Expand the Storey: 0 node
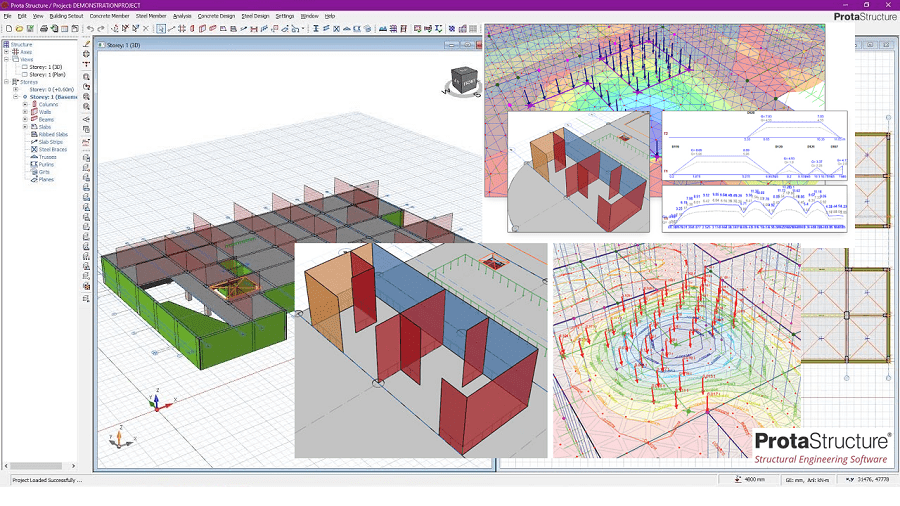The image size is (900, 506). pos(15,89)
